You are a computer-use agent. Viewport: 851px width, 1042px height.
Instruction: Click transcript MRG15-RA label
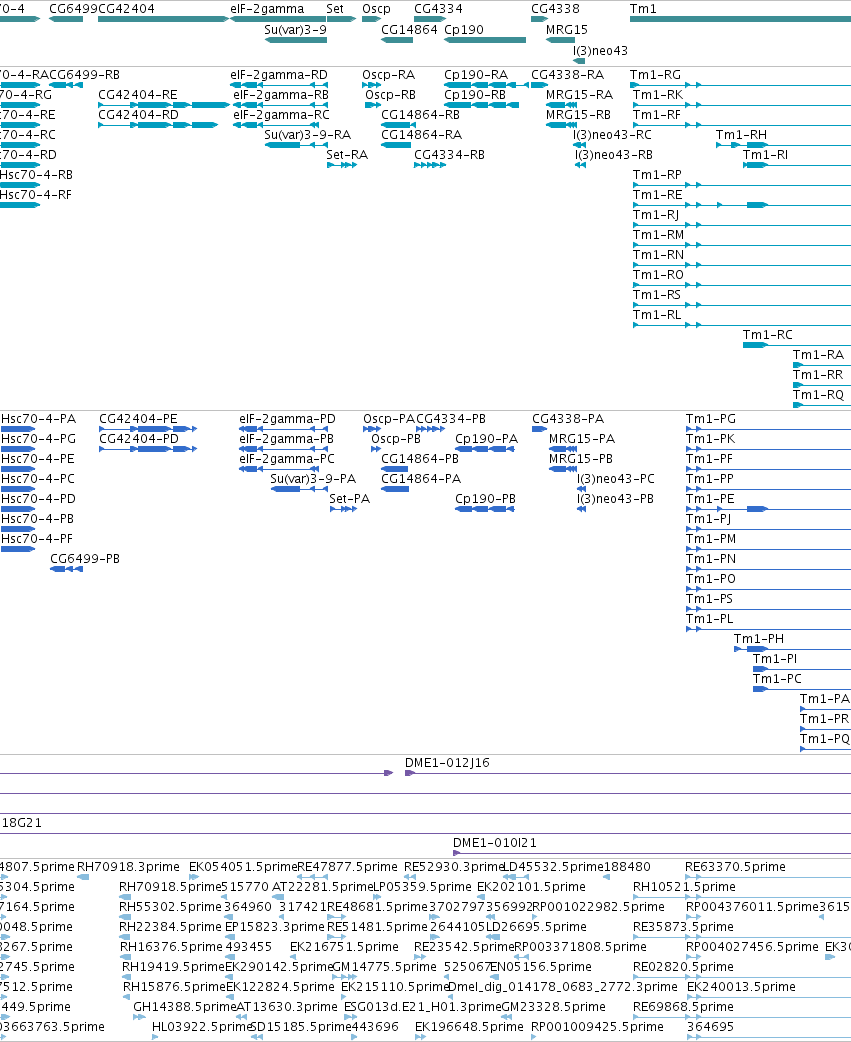[579, 95]
